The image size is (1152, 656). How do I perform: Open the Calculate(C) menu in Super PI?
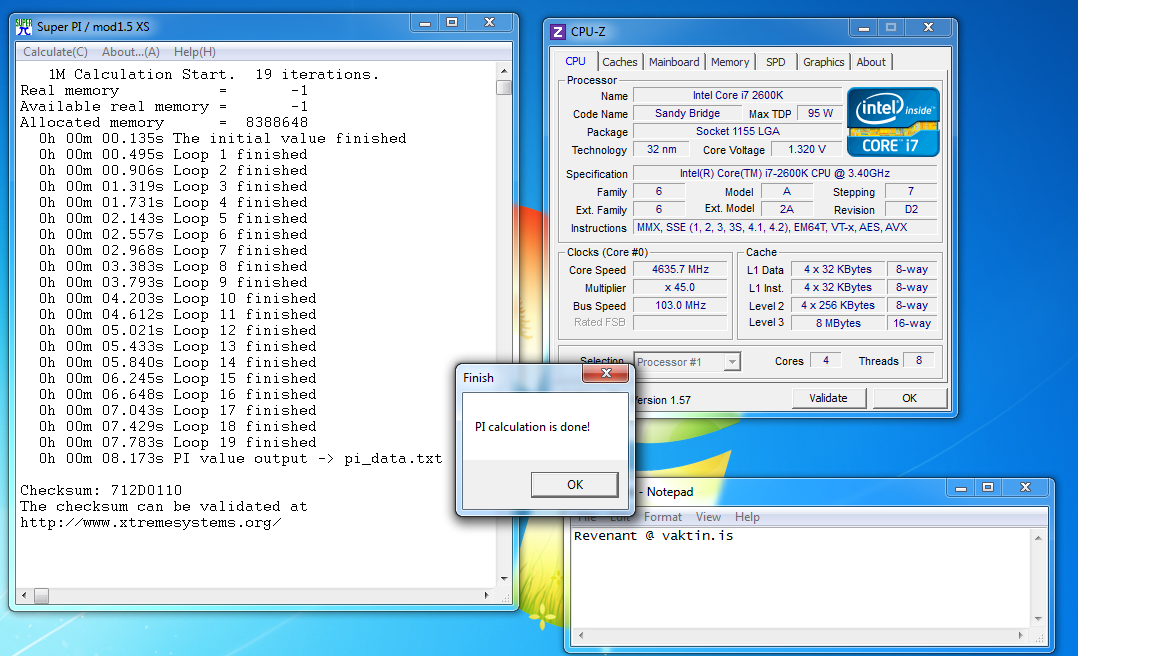pos(55,52)
